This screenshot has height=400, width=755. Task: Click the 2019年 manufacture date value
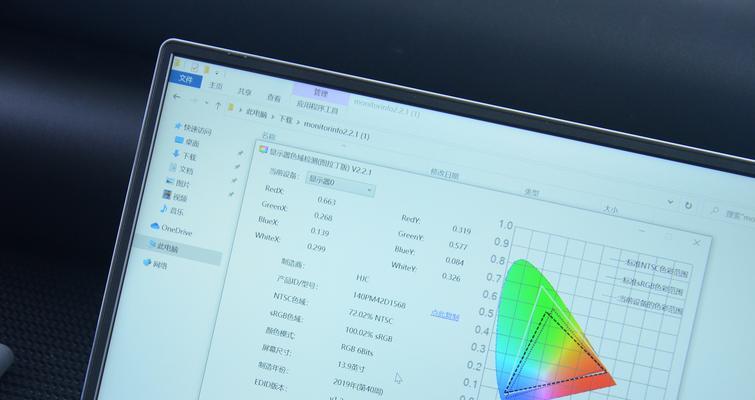click(x=358, y=386)
